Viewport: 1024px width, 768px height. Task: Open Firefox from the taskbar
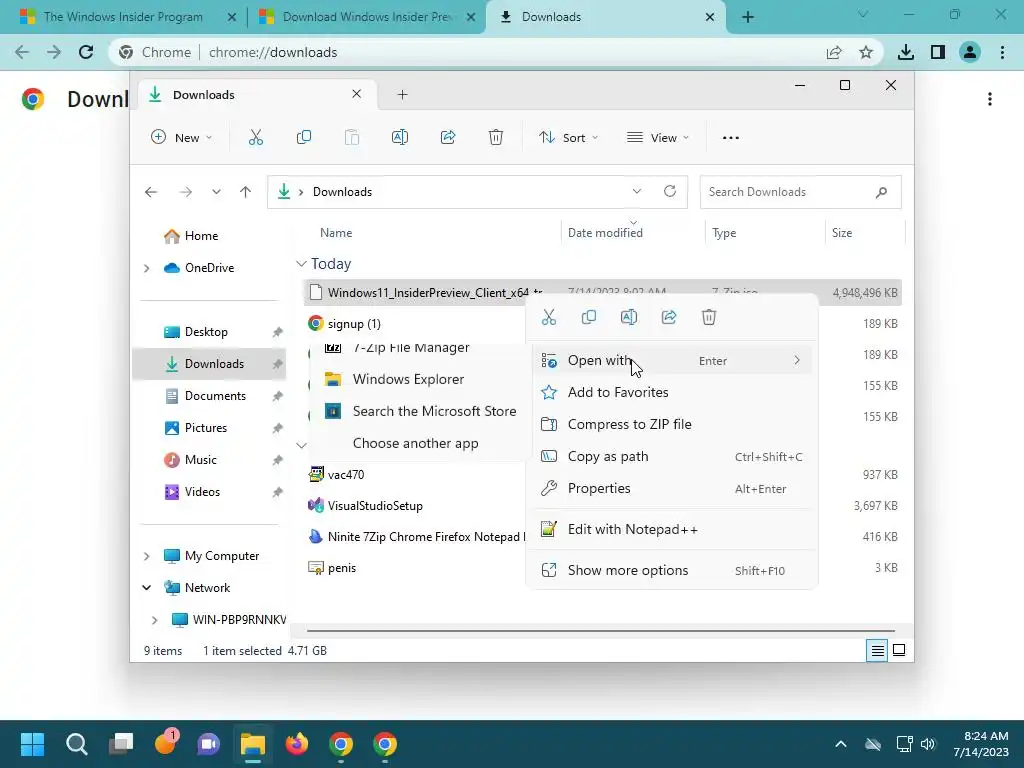pyautogui.click(x=296, y=744)
